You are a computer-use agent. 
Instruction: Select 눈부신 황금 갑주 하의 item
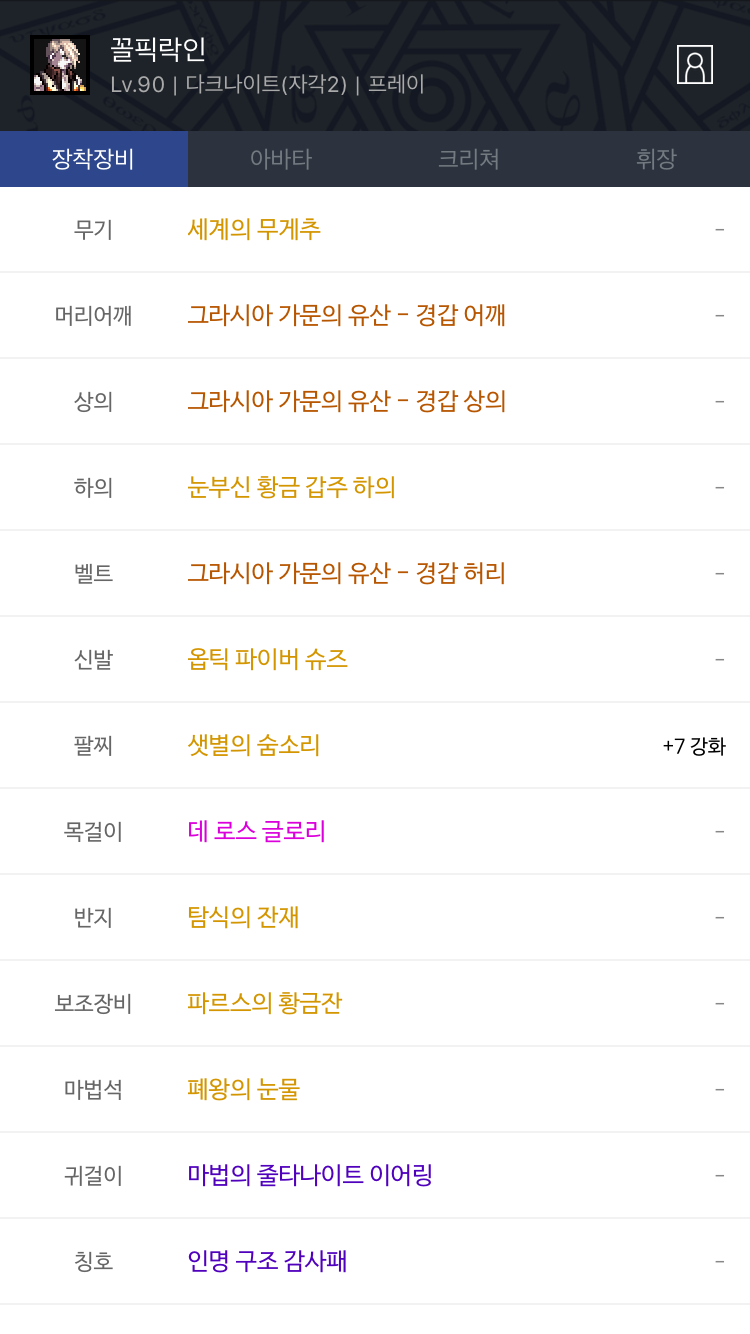(291, 487)
